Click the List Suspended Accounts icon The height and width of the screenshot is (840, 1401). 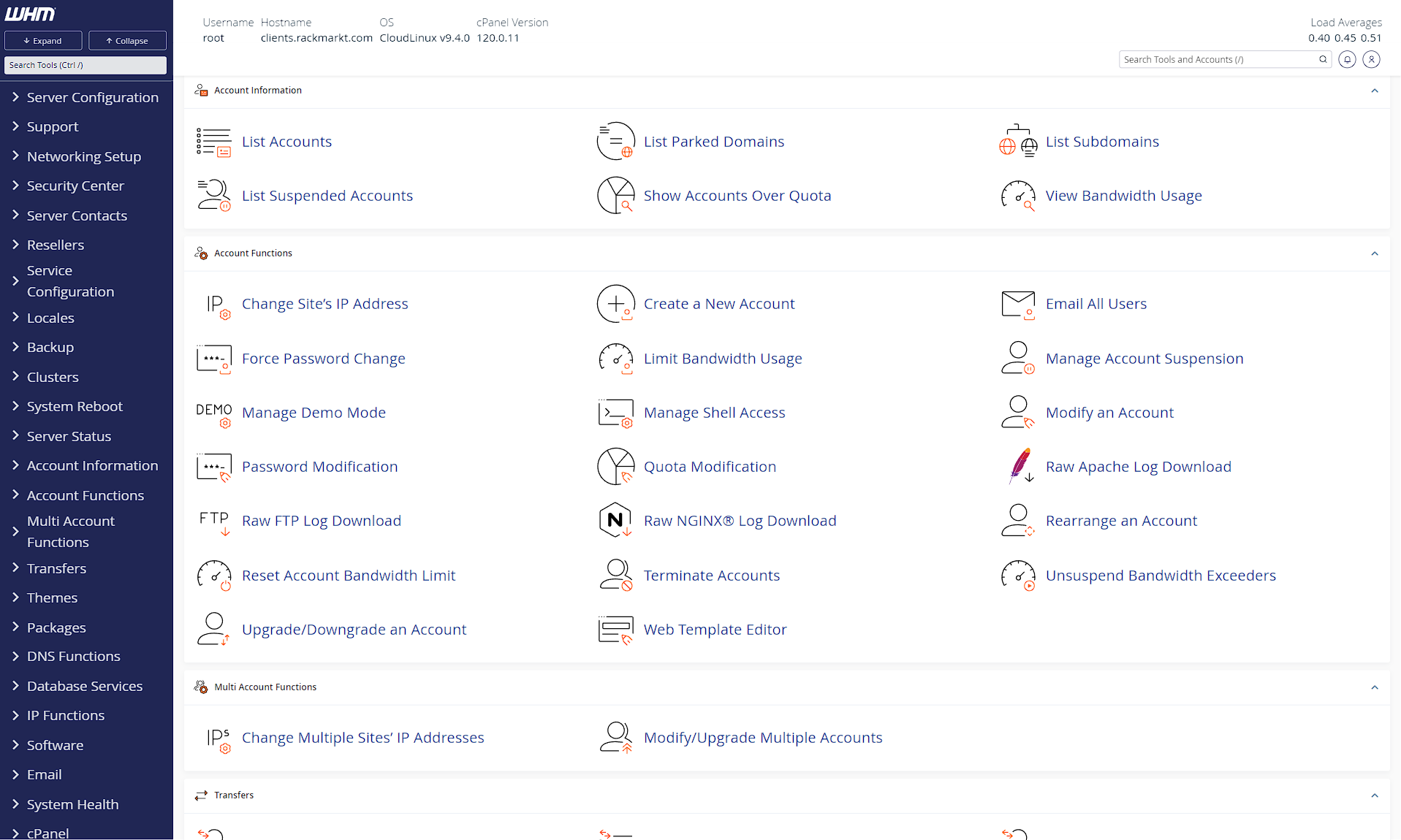(x=213, y=196)
